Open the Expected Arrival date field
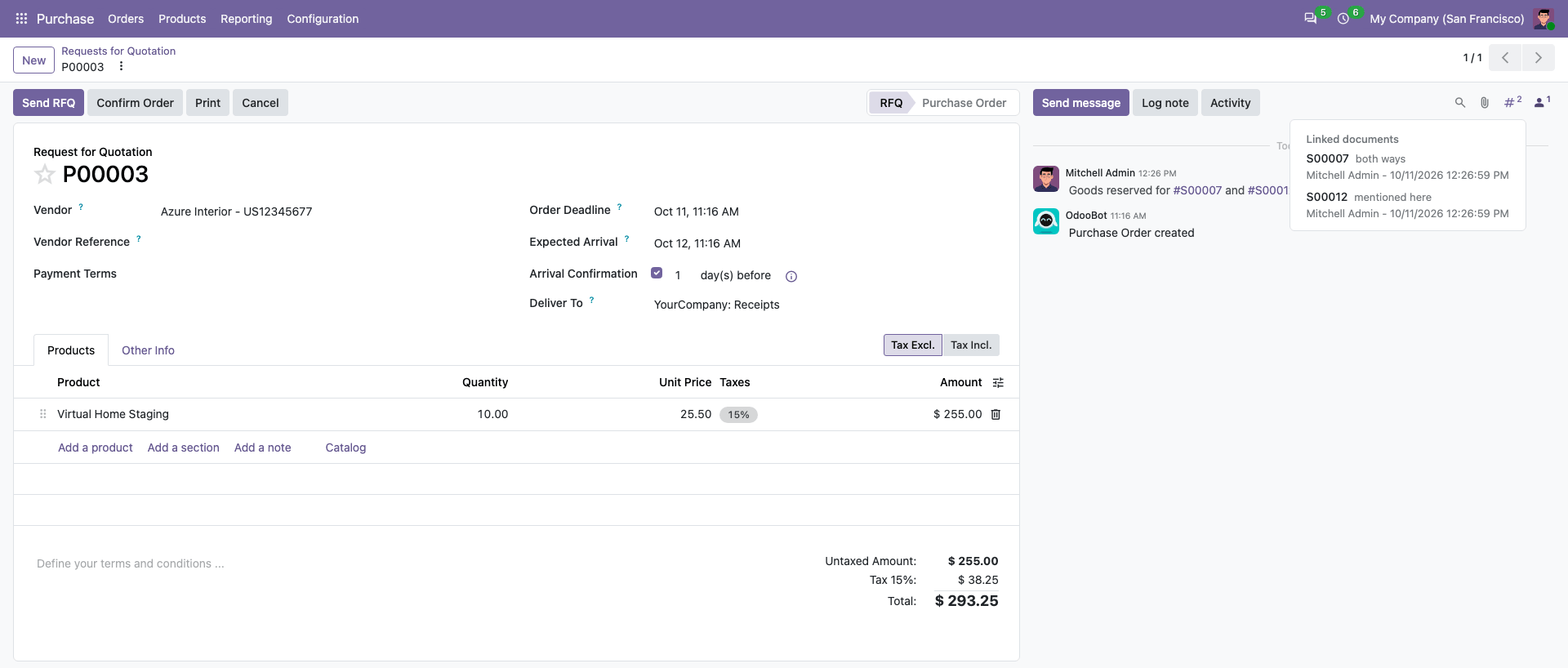The width and height of the screenshot is (1568, 668). (x=825, y=243)
